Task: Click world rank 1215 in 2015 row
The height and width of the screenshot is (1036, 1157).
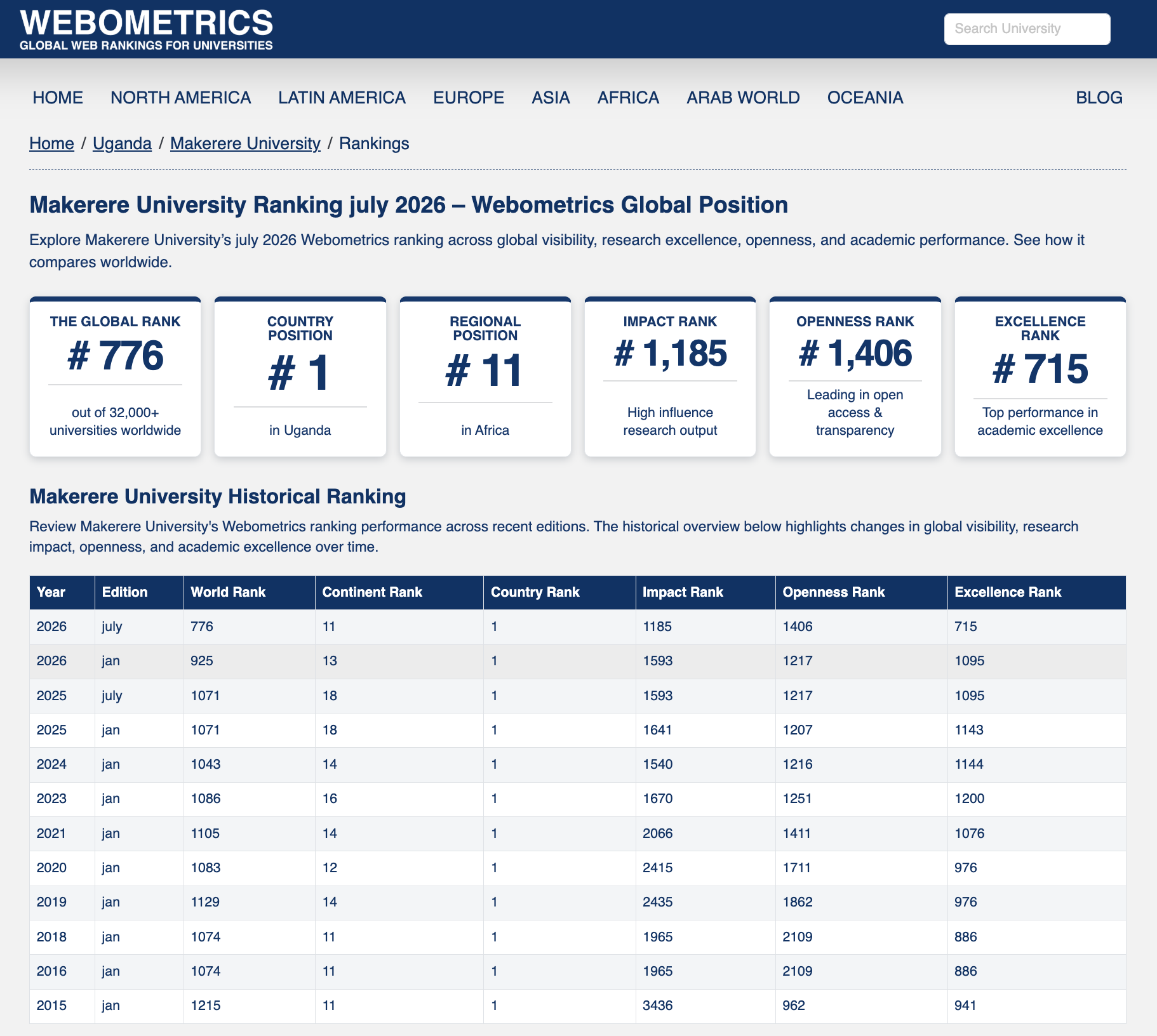Action: pos(250,1006)
